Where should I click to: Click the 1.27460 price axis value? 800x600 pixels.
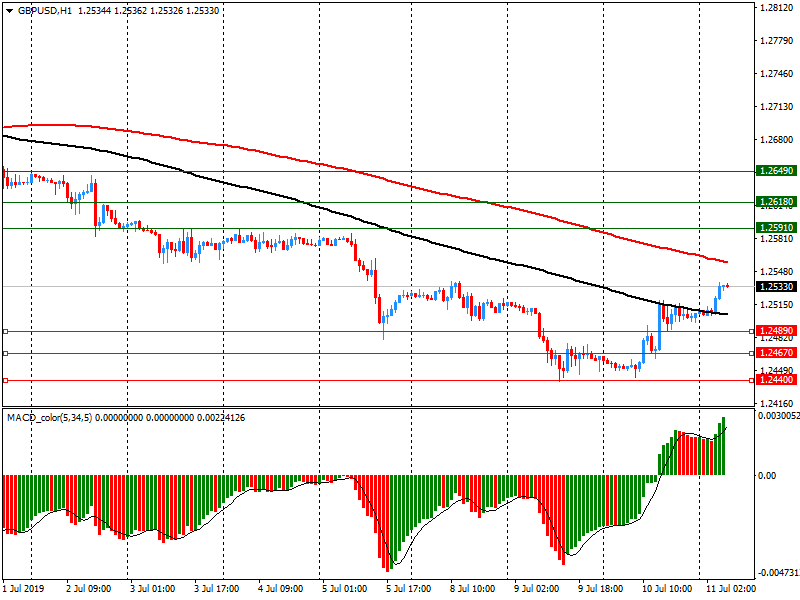click(x=777, y=74)
